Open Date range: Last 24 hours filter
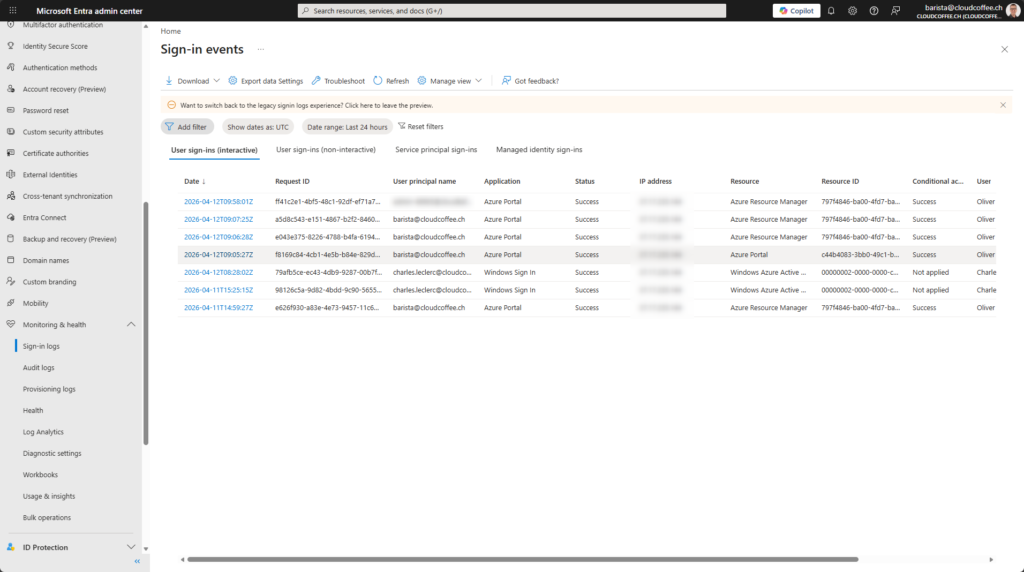 tap(347, 127)
